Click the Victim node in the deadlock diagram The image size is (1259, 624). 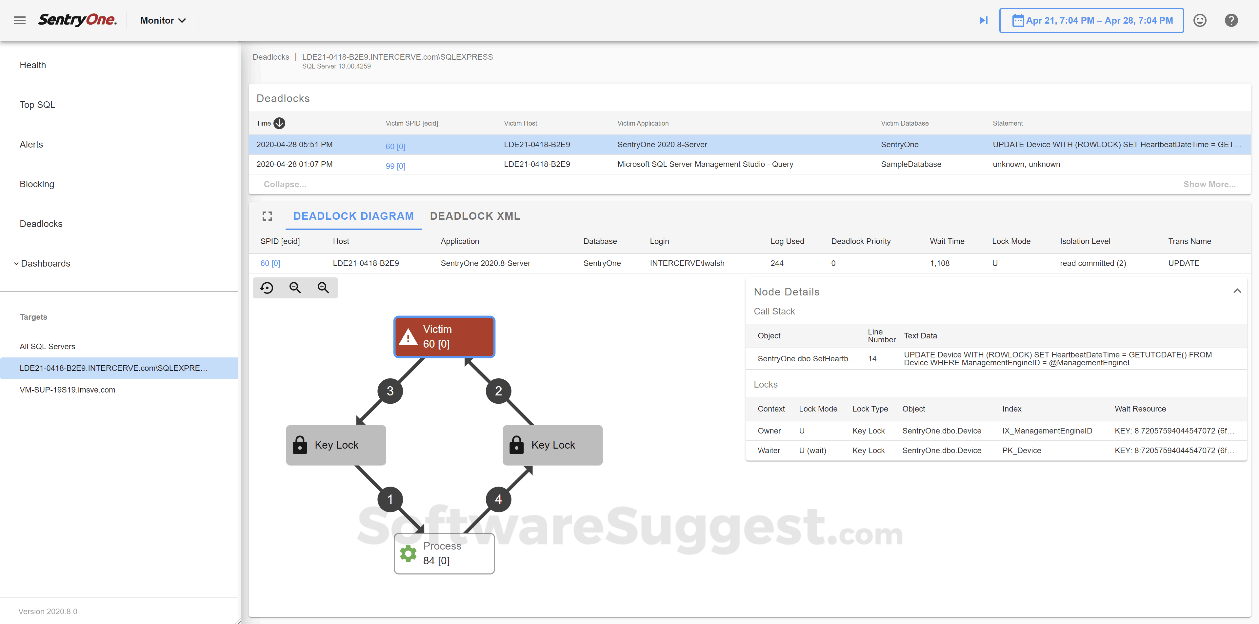pos(444,337)
